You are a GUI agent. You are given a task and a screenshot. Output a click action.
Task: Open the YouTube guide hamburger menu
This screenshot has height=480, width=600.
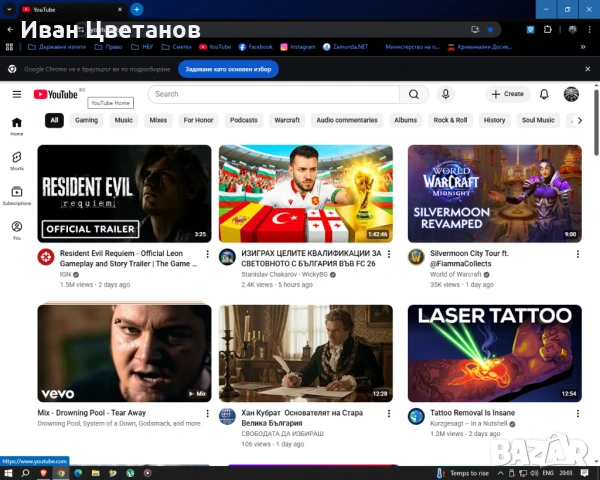coord(17,94)
